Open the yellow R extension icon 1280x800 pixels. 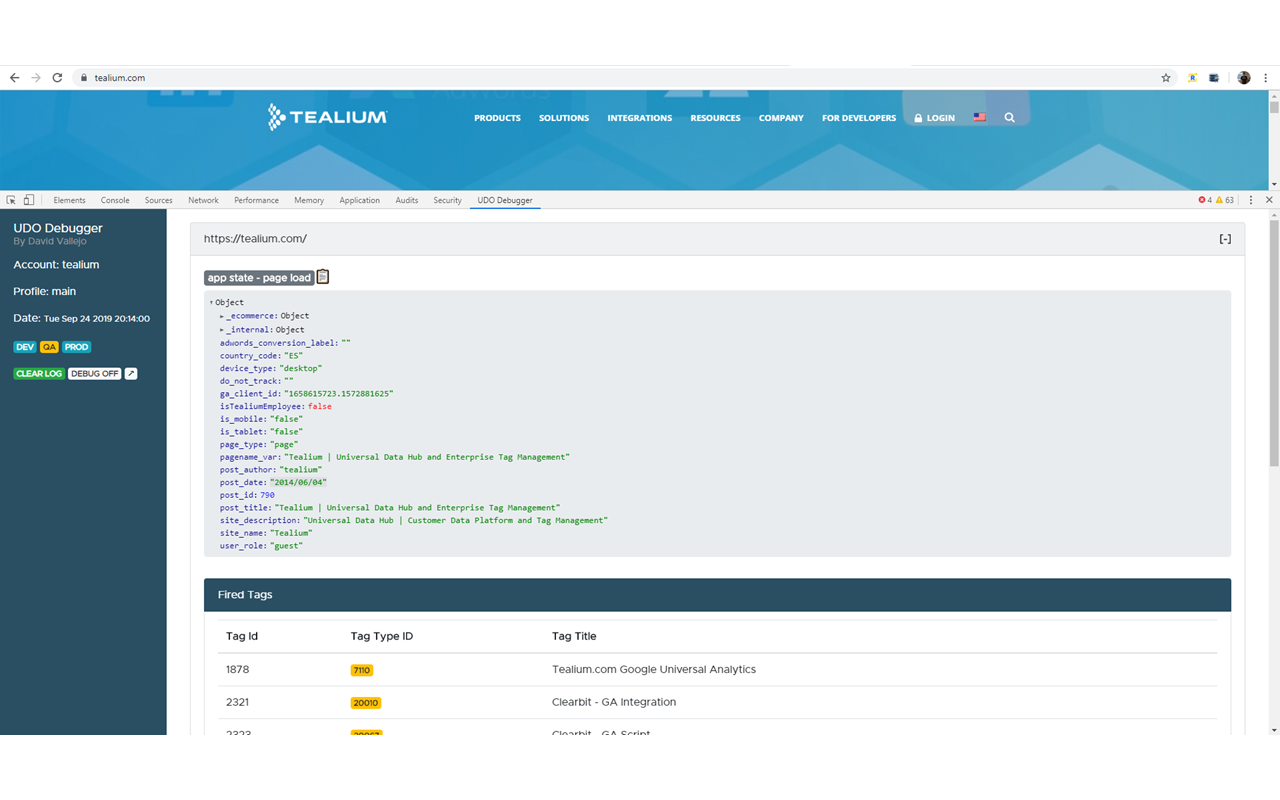tap(1192, 78)
